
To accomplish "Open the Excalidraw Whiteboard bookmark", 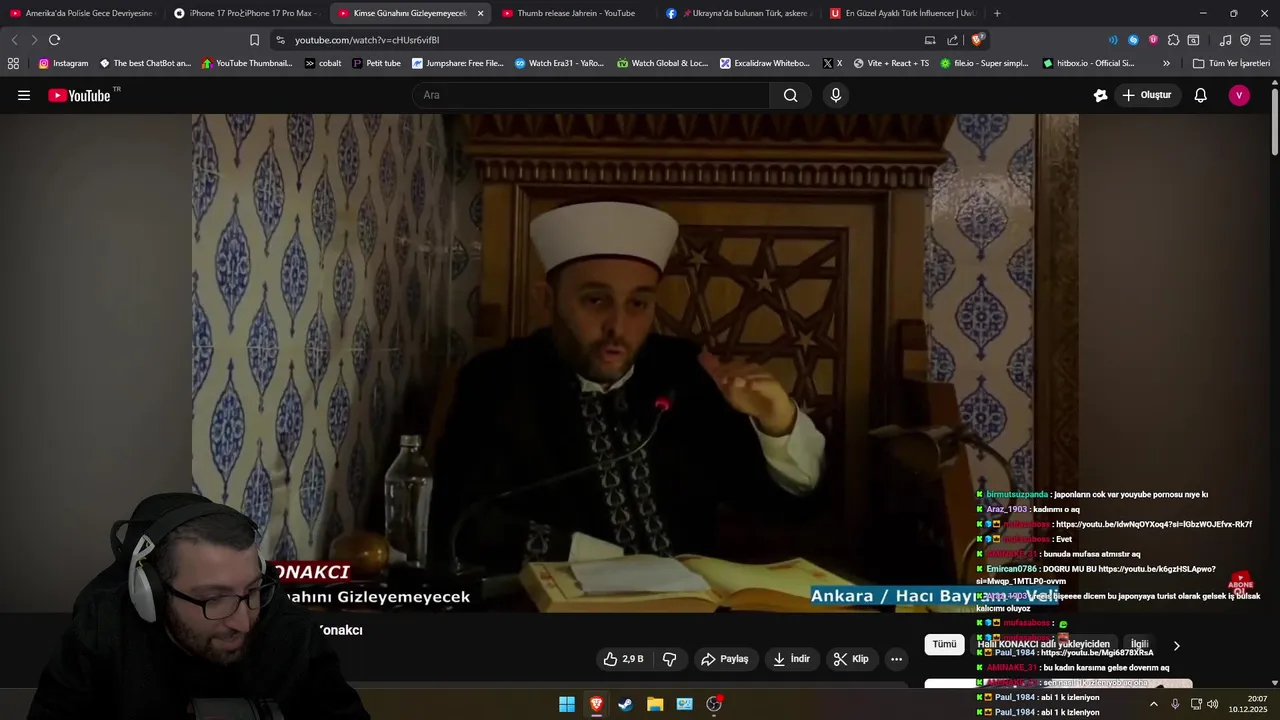I will [765, 63].
